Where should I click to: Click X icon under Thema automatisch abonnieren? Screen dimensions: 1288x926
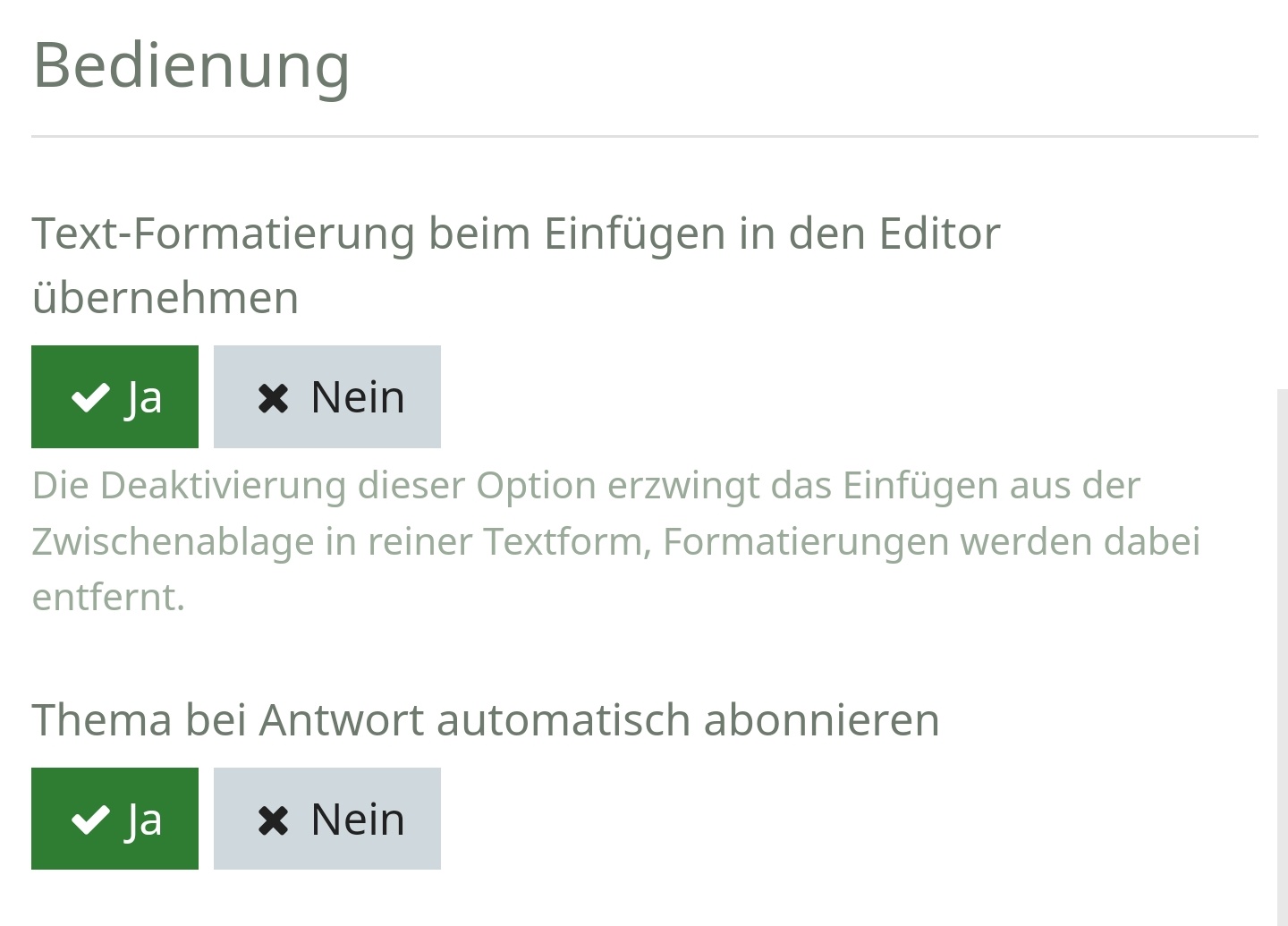click(273, 820)
